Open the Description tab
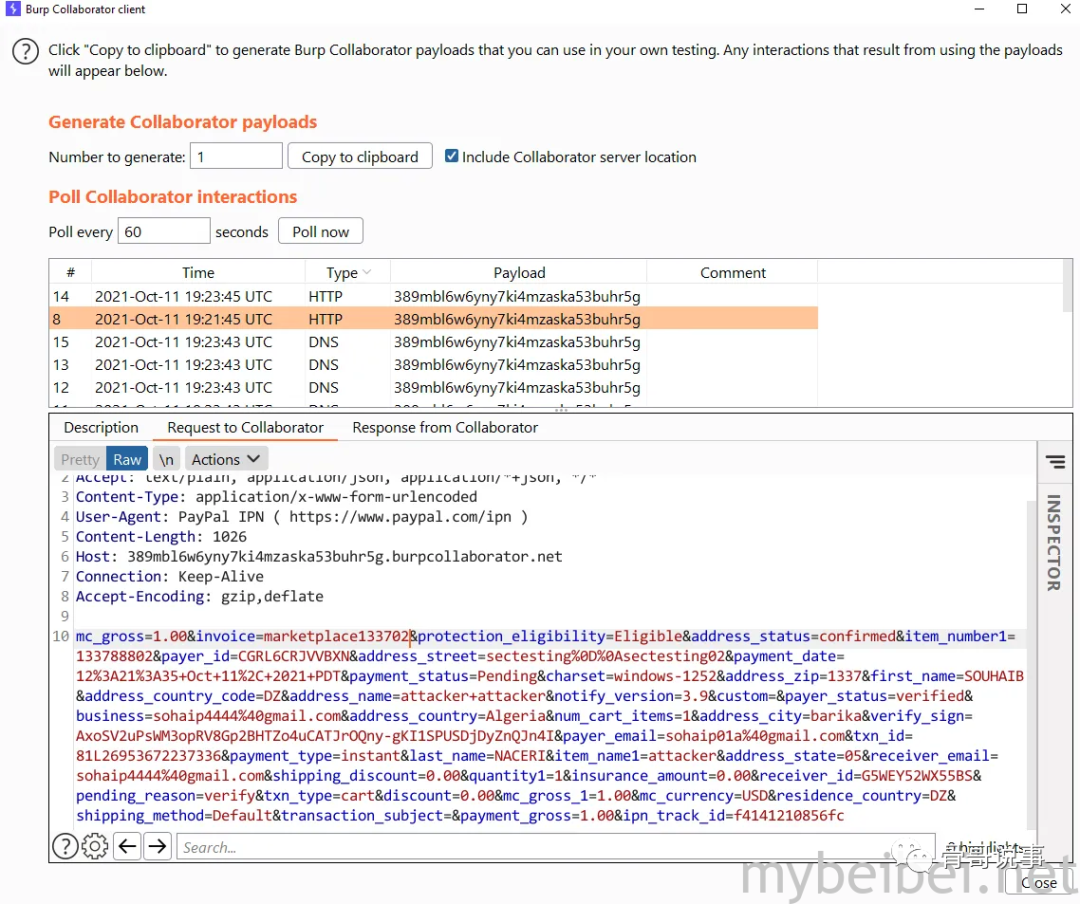 point(101,428)
